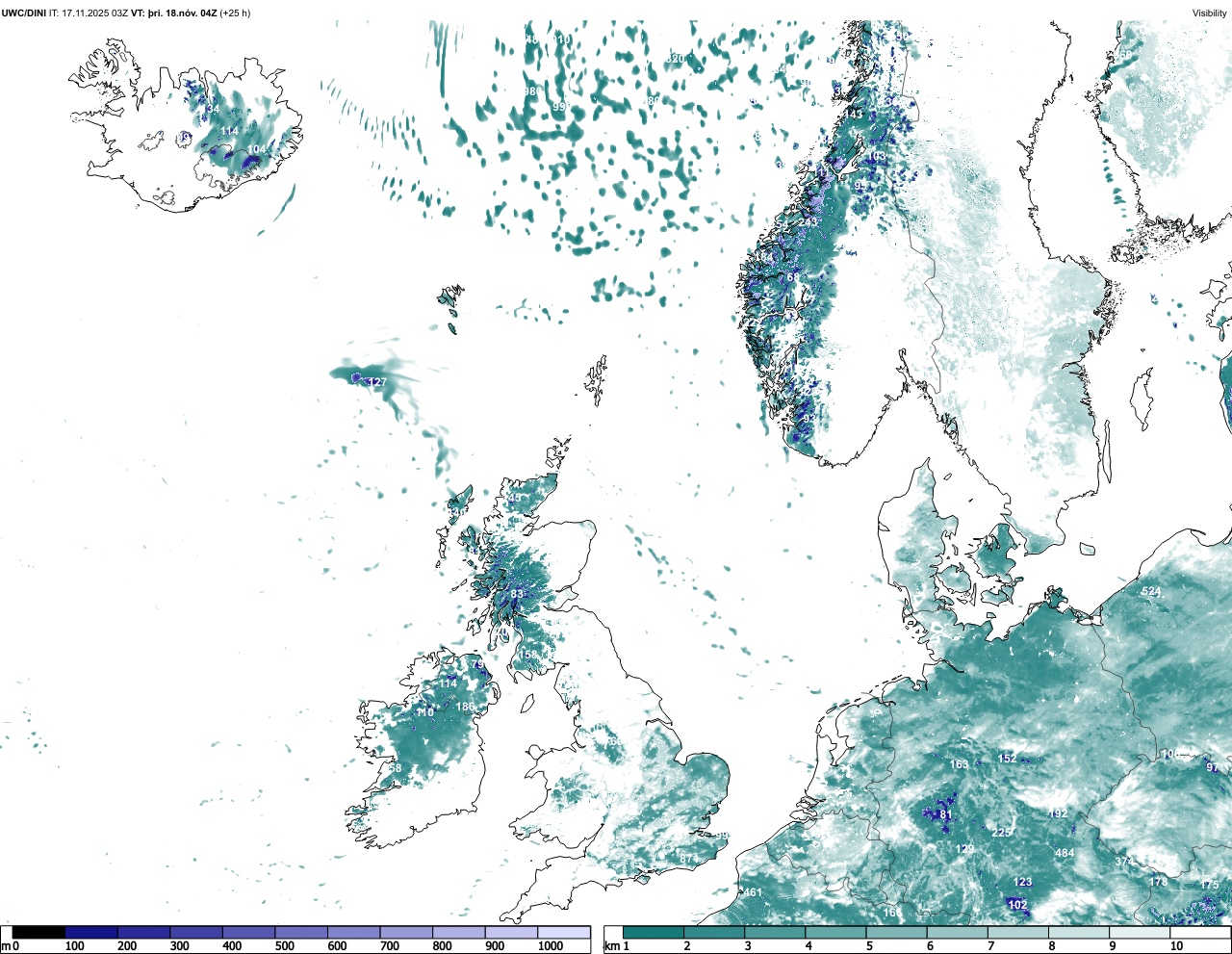Select the 300–400 m legend swatch
The height and width of the screenshot is (954, 1232).
196,932
